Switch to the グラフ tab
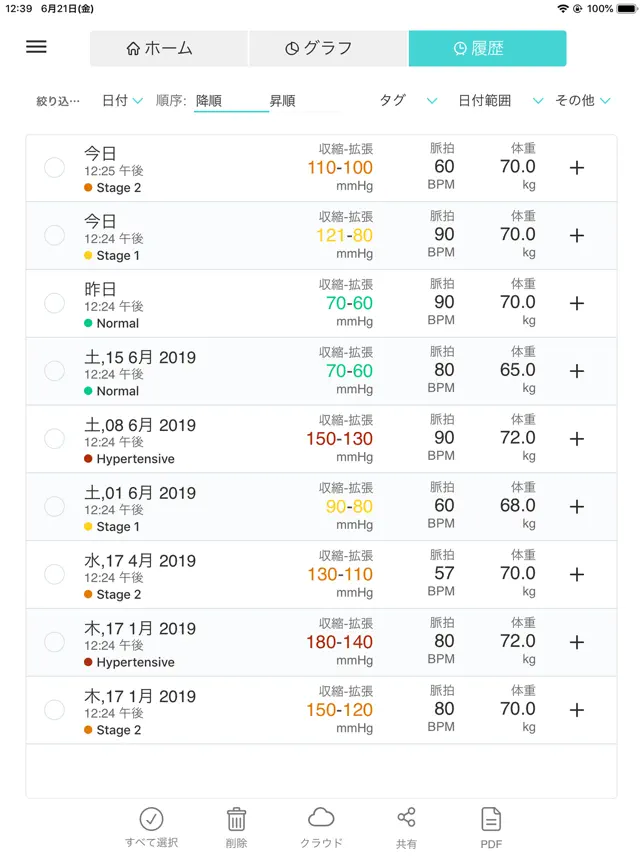Viewport: 643px width, 858px height. pyautogui.click(x=328, y=48)
